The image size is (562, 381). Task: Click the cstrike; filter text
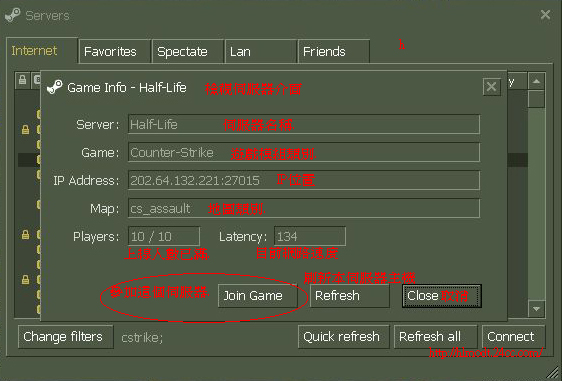(x=142, y=338)
